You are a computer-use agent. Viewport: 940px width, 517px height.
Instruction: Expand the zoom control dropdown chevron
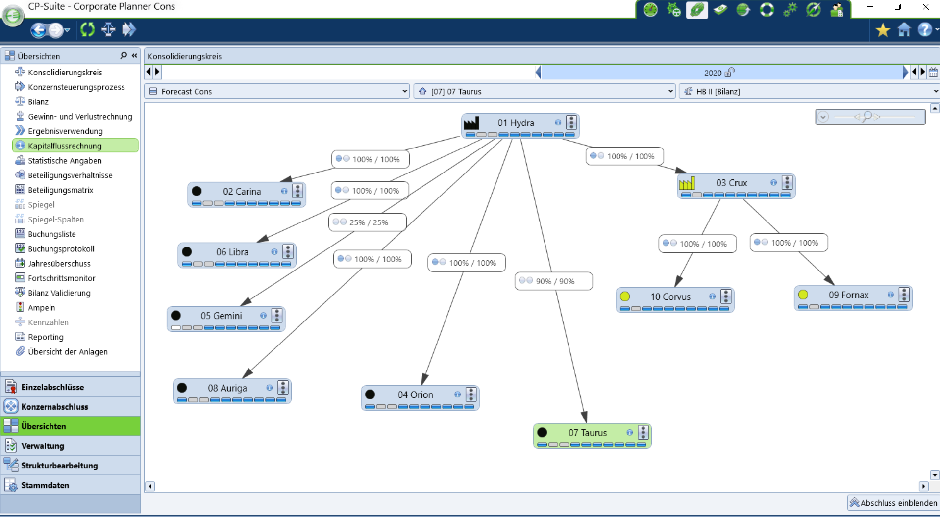tap(823, 117)
